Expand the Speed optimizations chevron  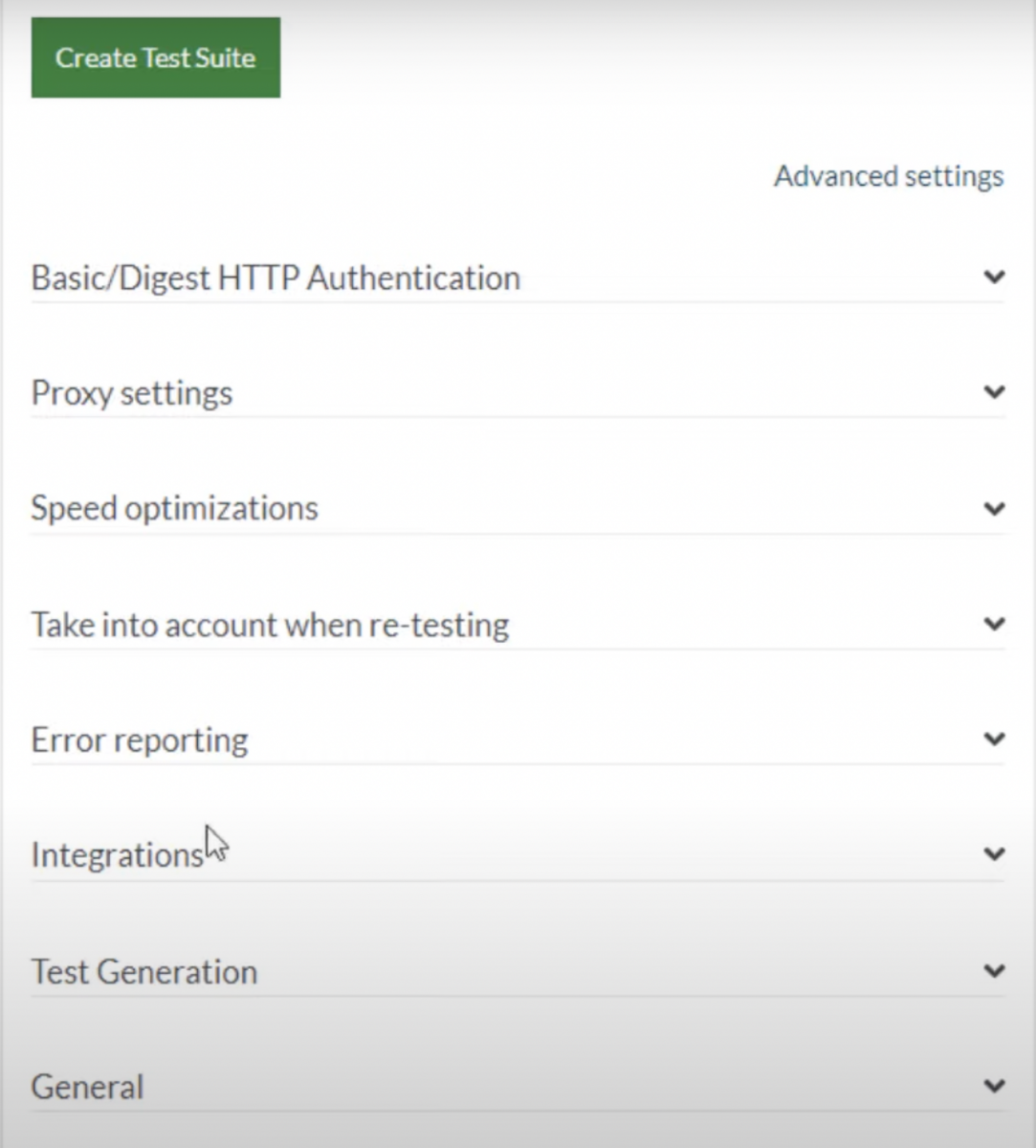[994, 508]
